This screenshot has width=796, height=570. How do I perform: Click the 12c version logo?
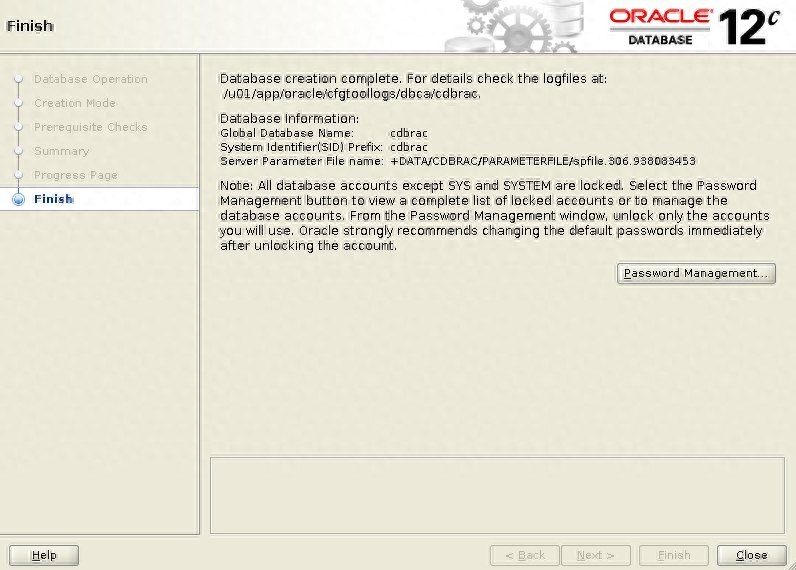point(749,27)
